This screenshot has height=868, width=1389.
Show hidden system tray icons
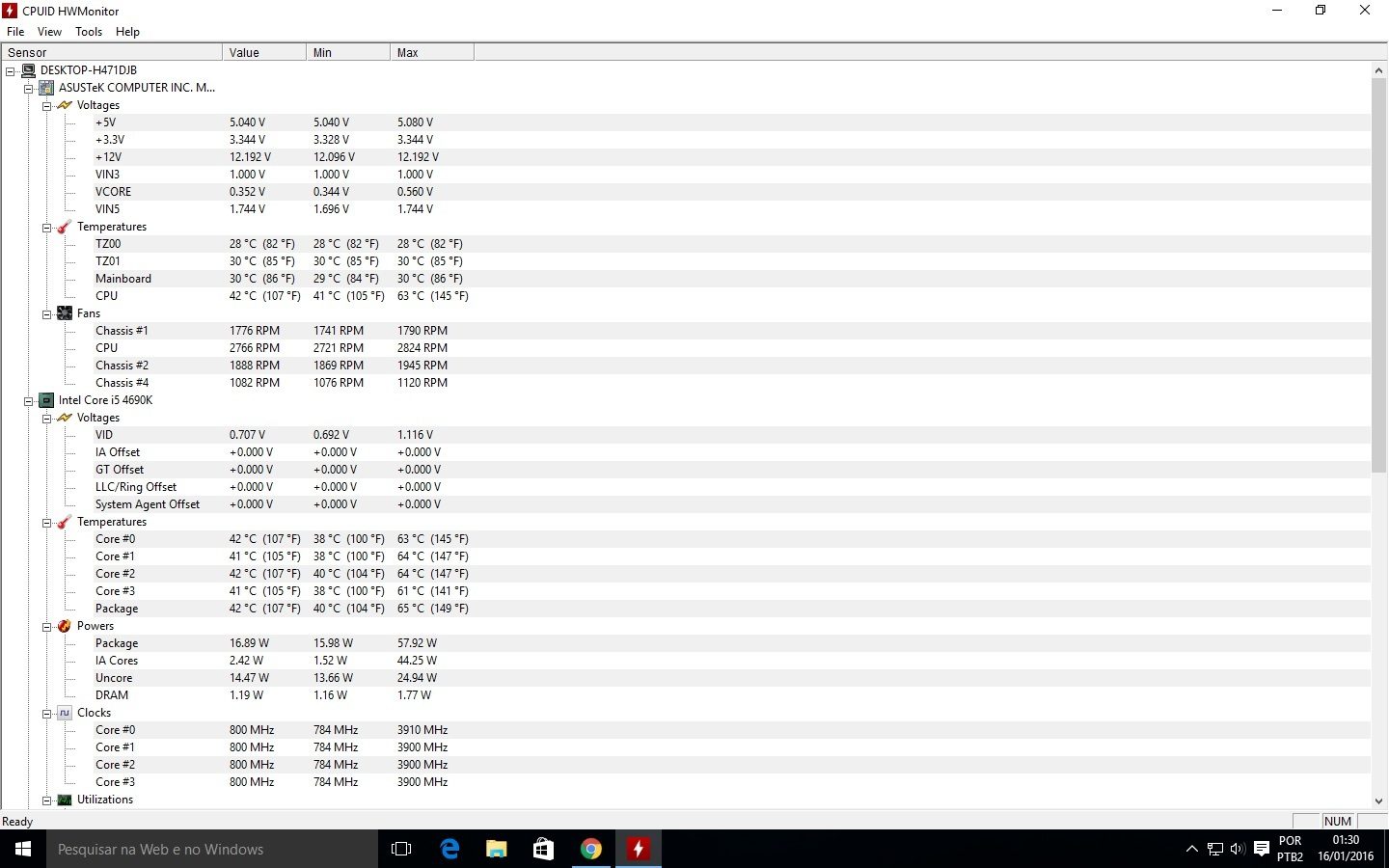pos(1192,849)
